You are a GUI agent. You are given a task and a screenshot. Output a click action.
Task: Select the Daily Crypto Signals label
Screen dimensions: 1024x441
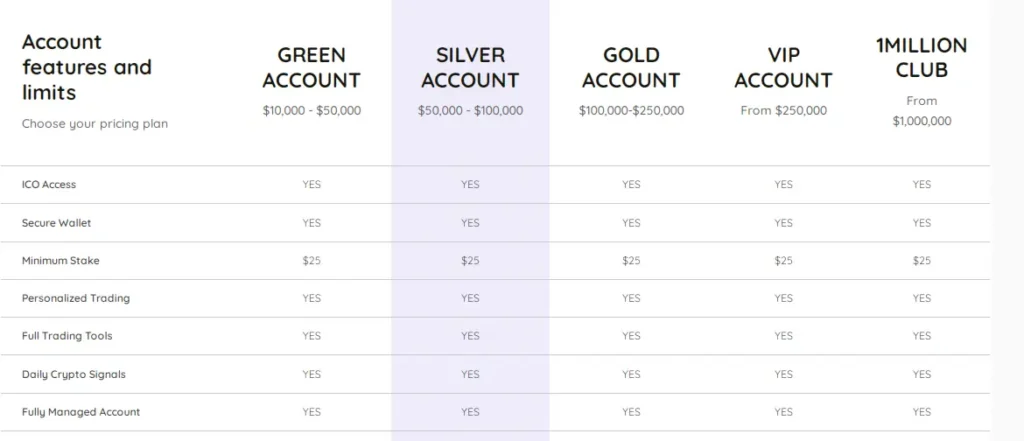(x=74, y=374)
